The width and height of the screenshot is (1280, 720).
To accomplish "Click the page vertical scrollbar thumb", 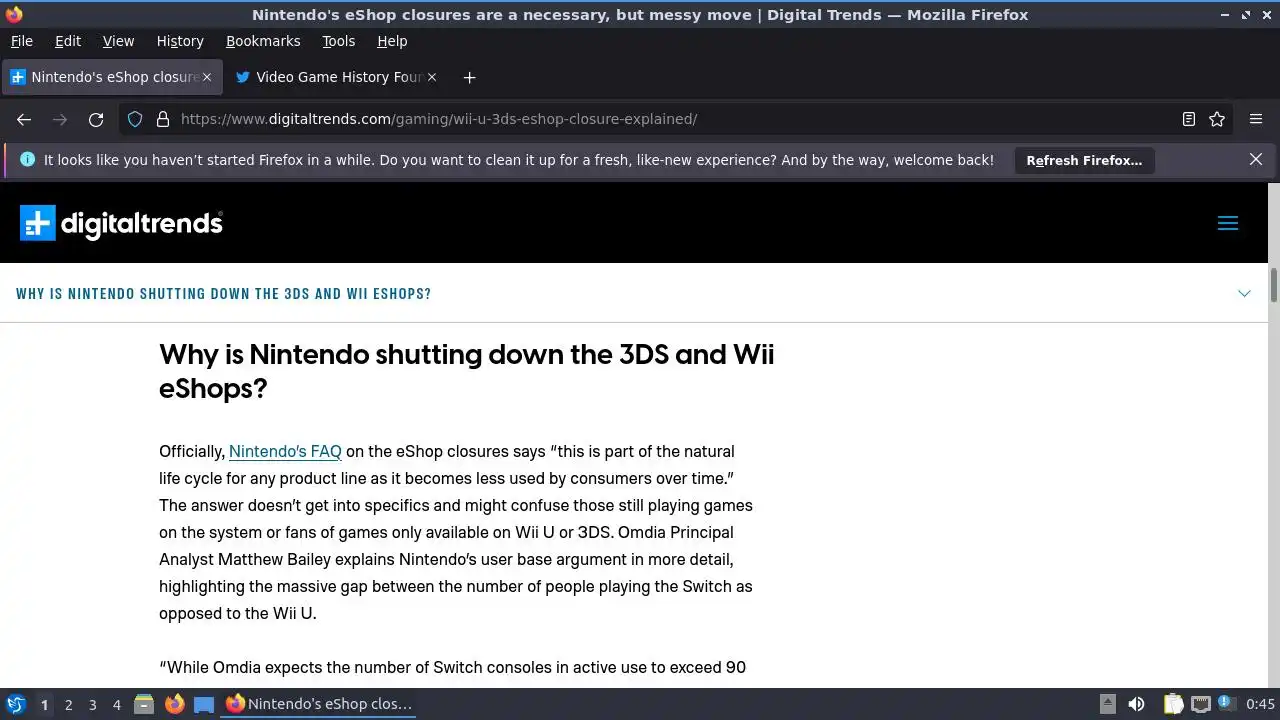I will pyautogui.click(x=1274, y=285).
